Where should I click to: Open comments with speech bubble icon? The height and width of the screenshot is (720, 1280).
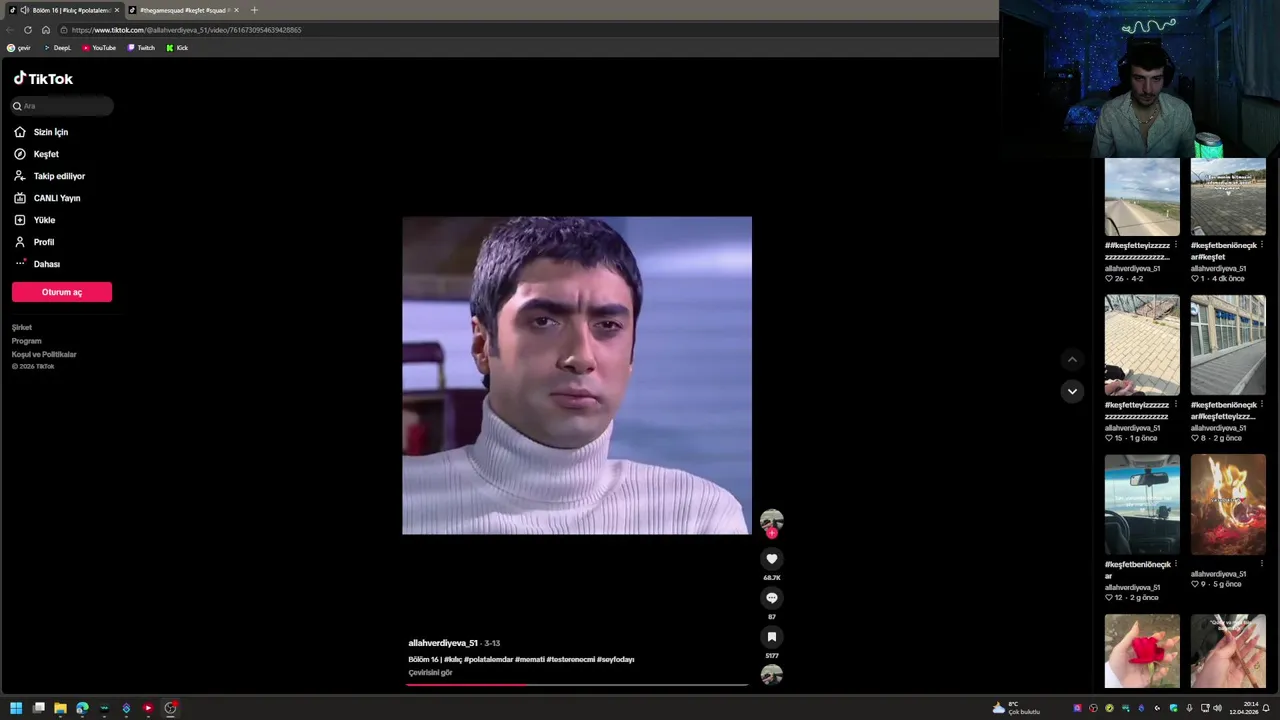[771, 598]
